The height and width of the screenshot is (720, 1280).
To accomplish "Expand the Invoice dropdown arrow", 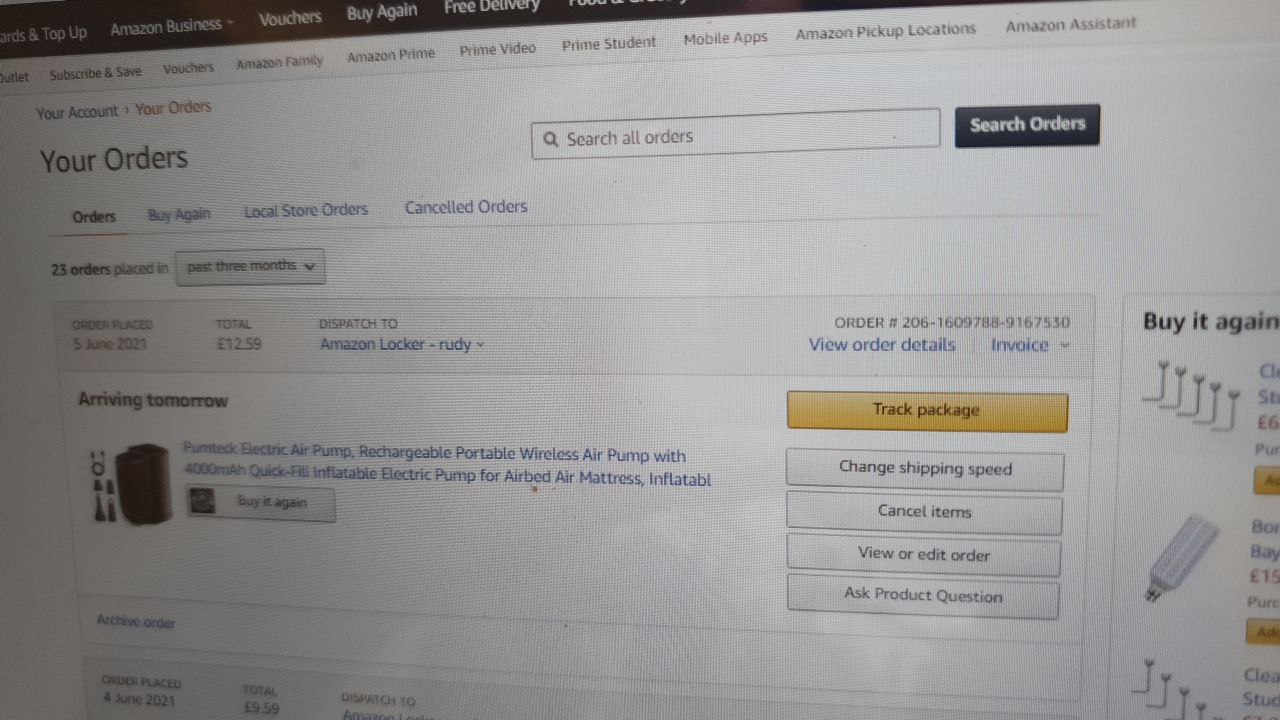I will [1064, 345].
